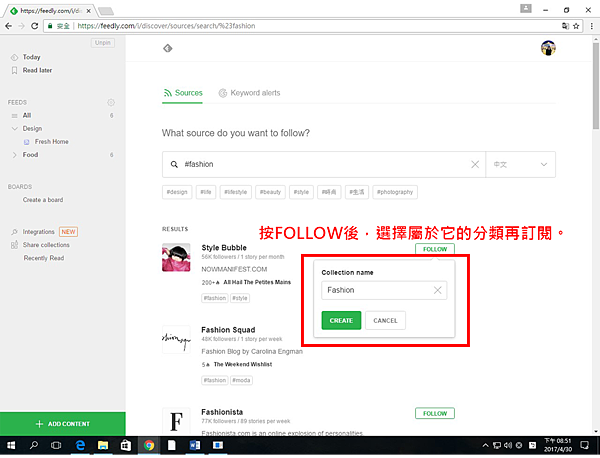Click the volume icon in tray
Viewport: 600px width, 458px height.
[x=508, y=445]
